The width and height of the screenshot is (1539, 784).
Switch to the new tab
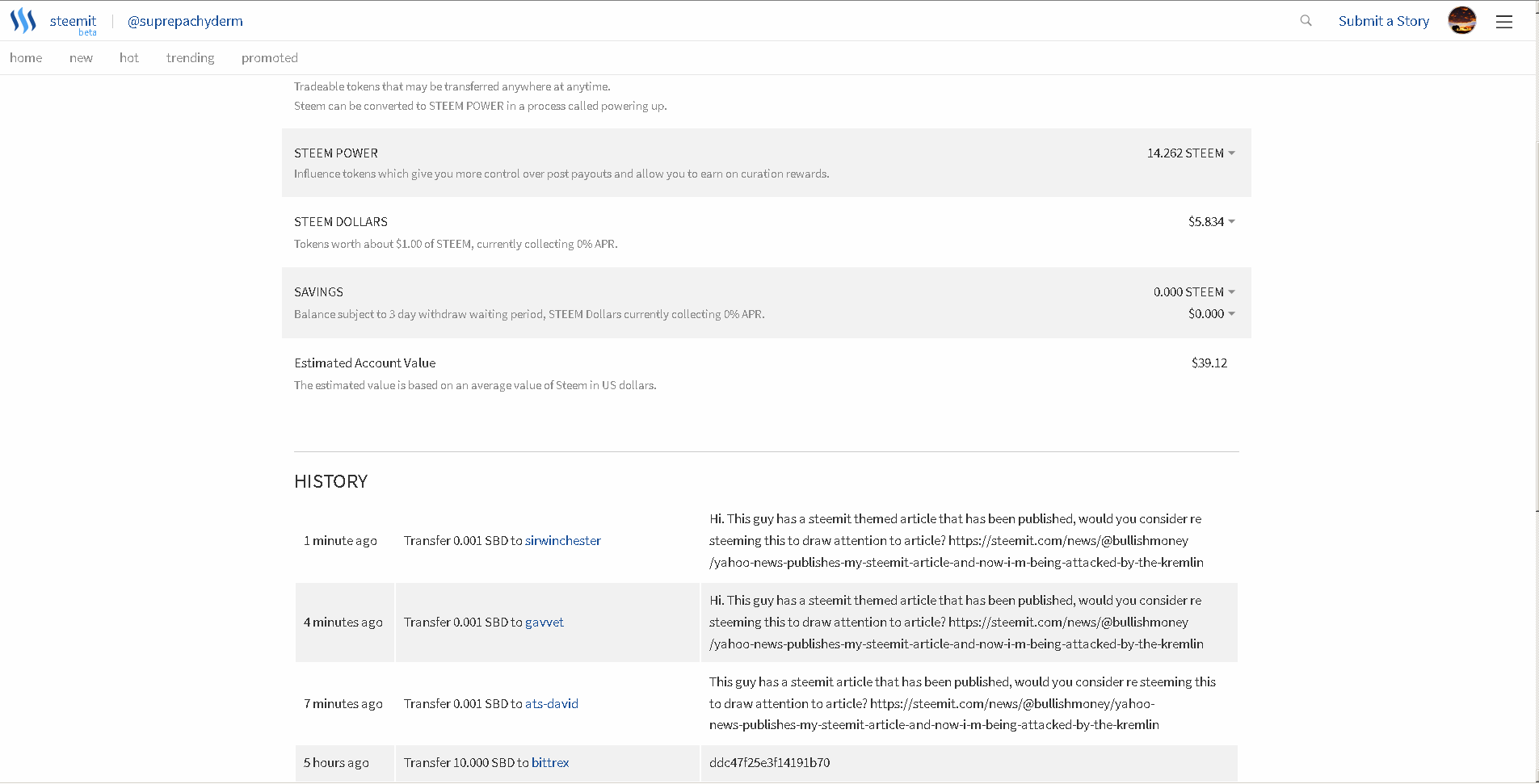tap(81, 58)
